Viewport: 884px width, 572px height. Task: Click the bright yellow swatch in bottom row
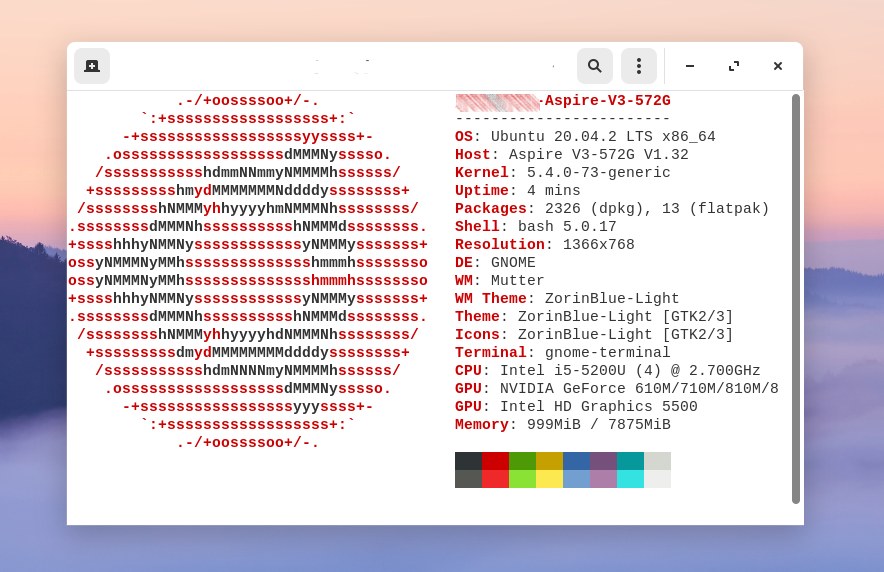[549, 479]
